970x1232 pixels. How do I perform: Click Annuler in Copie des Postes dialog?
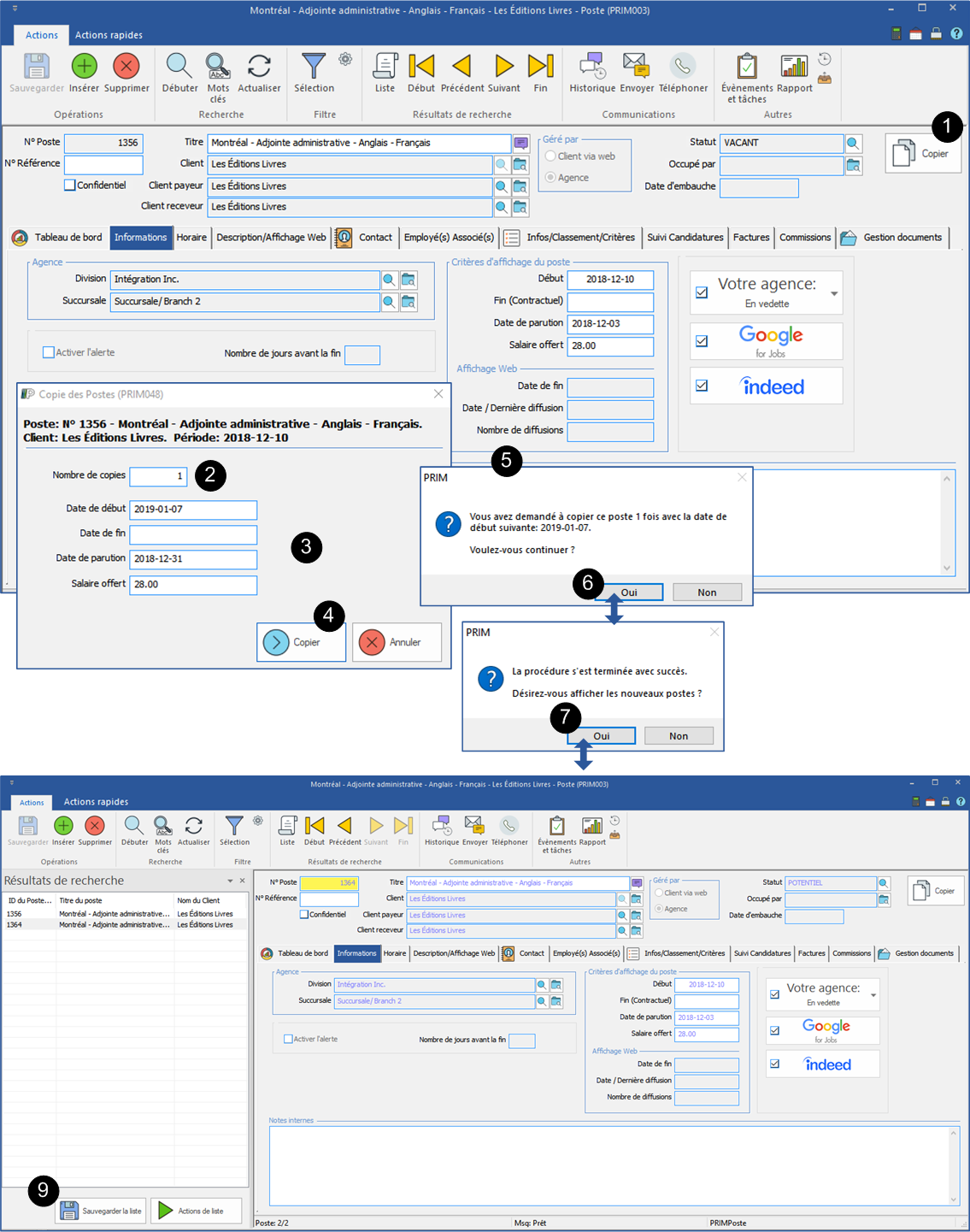click(x=397, y=642)
